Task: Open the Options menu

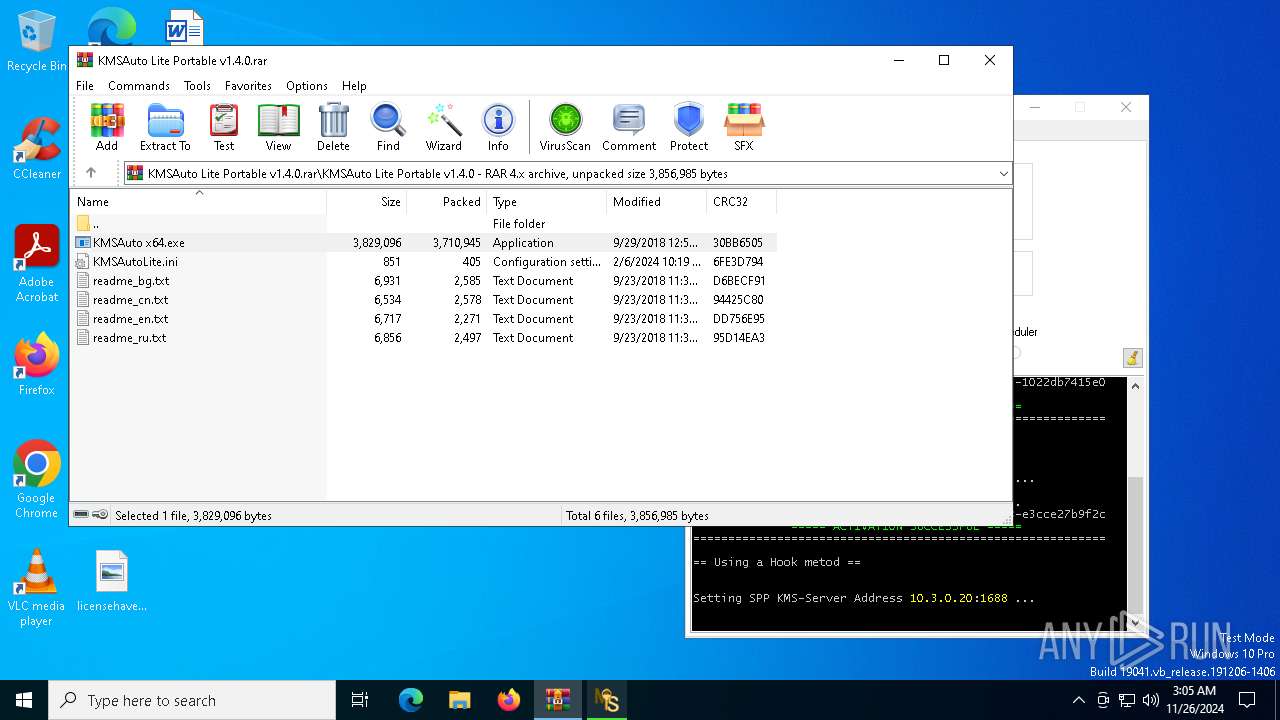Action: (307, 86)
